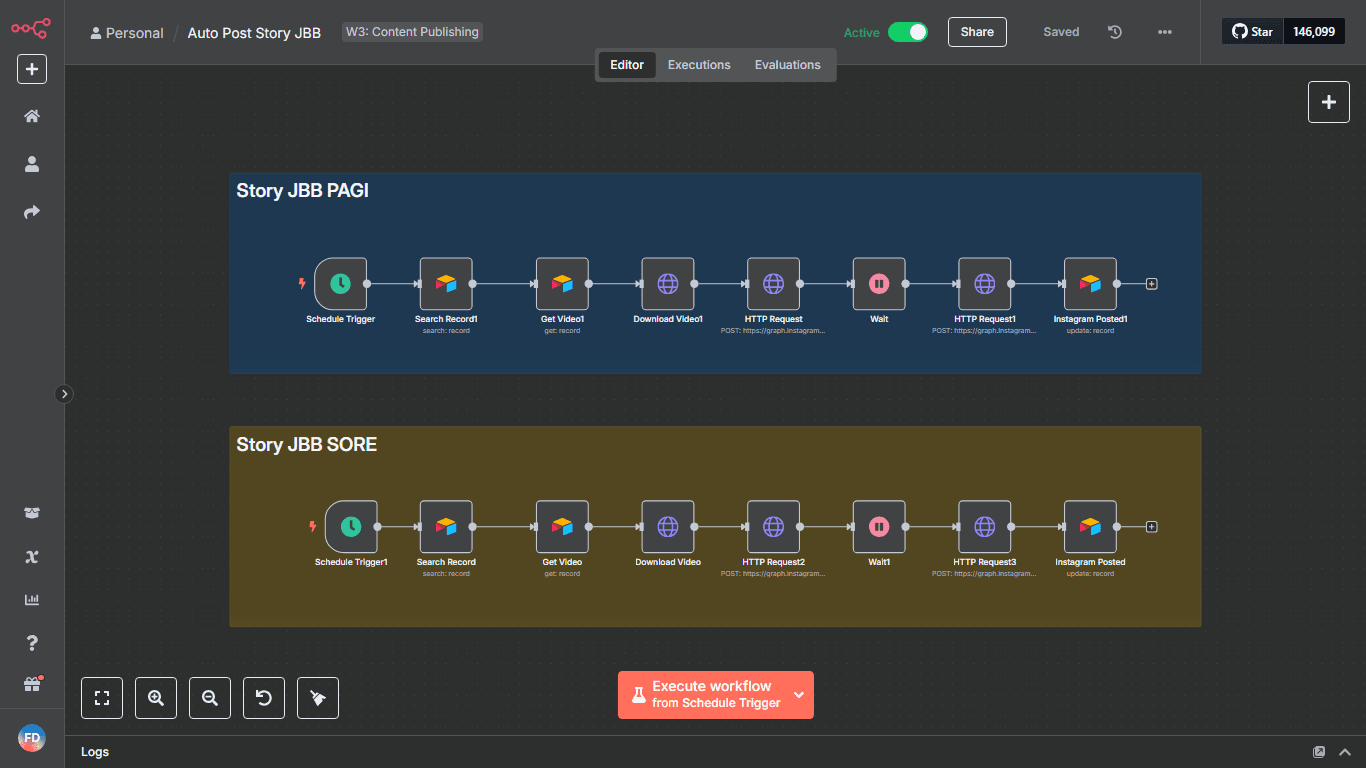Screen dimensions: 1366x768
Task: Expand the left sidebar with chevron
Action: [x=64, y=394]
